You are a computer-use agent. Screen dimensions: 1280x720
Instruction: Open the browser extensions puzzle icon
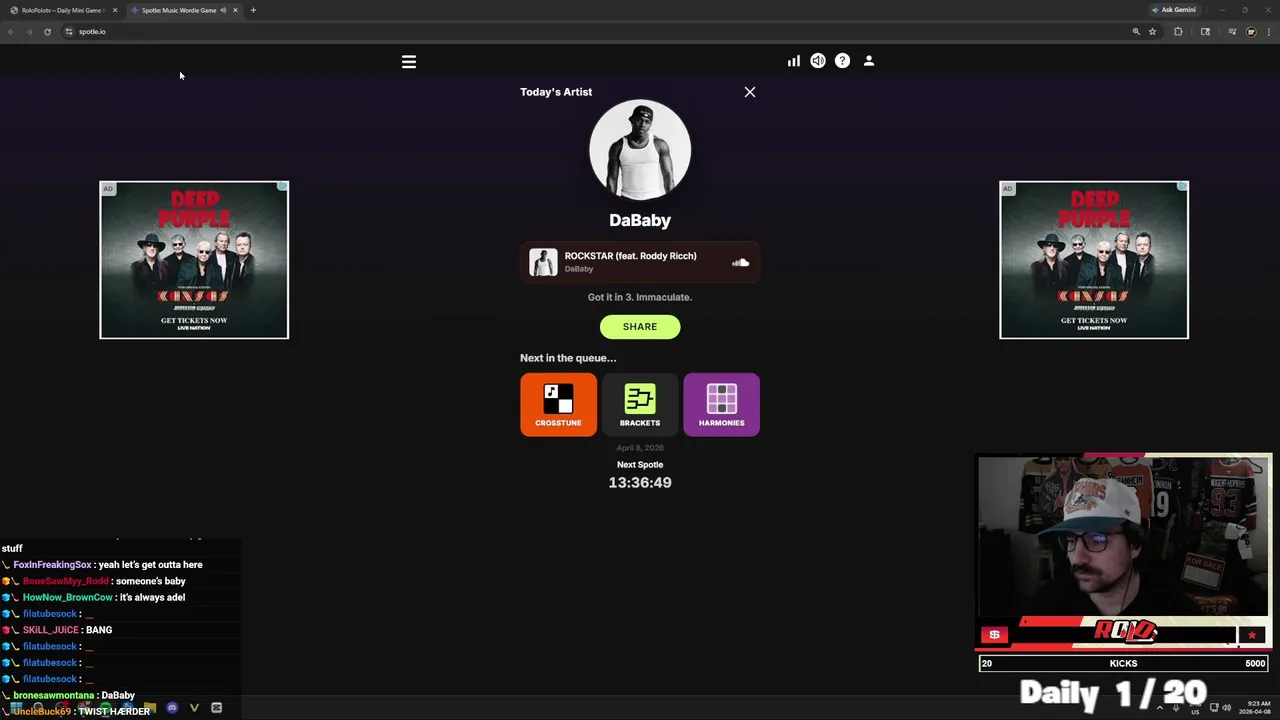coord(1178,32)
